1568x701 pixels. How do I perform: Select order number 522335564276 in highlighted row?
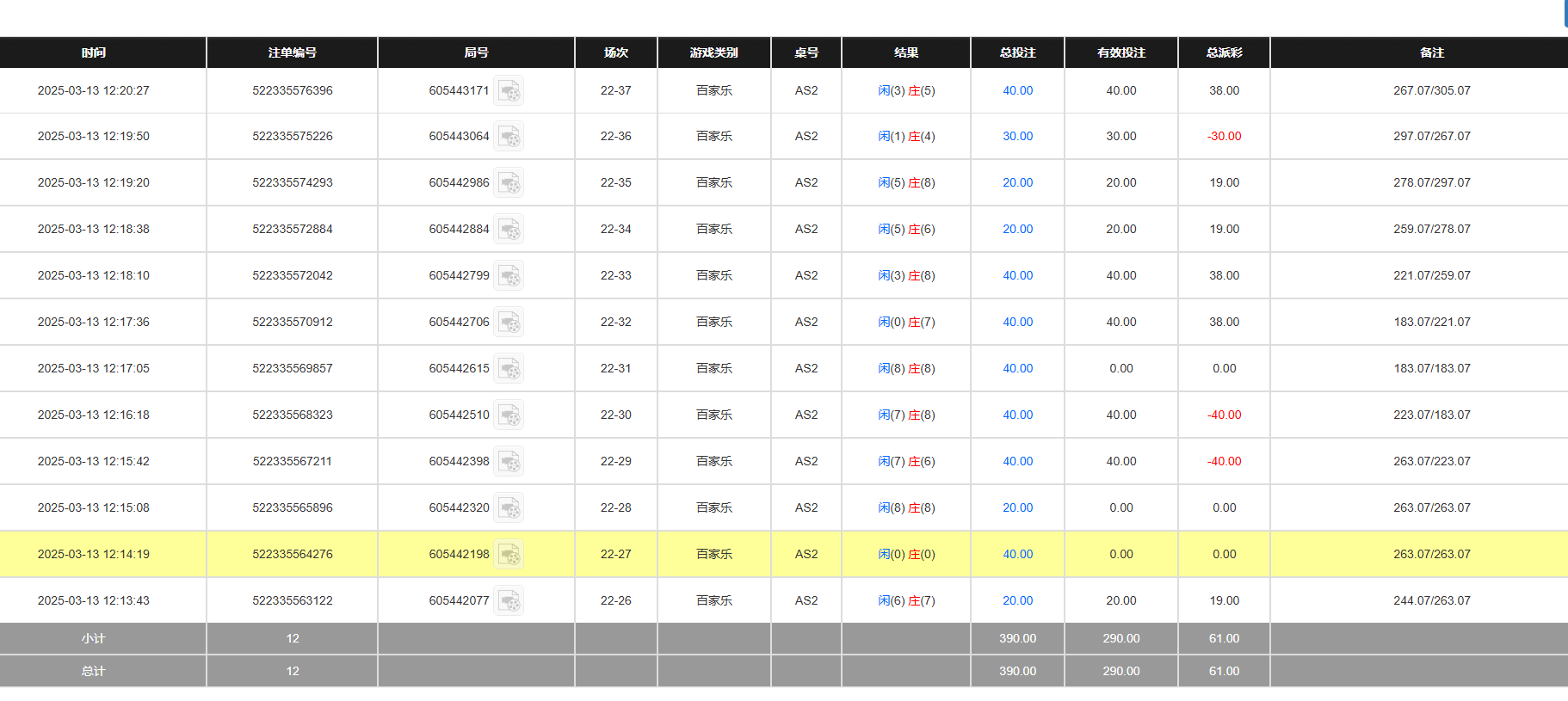tap(292, 555)
